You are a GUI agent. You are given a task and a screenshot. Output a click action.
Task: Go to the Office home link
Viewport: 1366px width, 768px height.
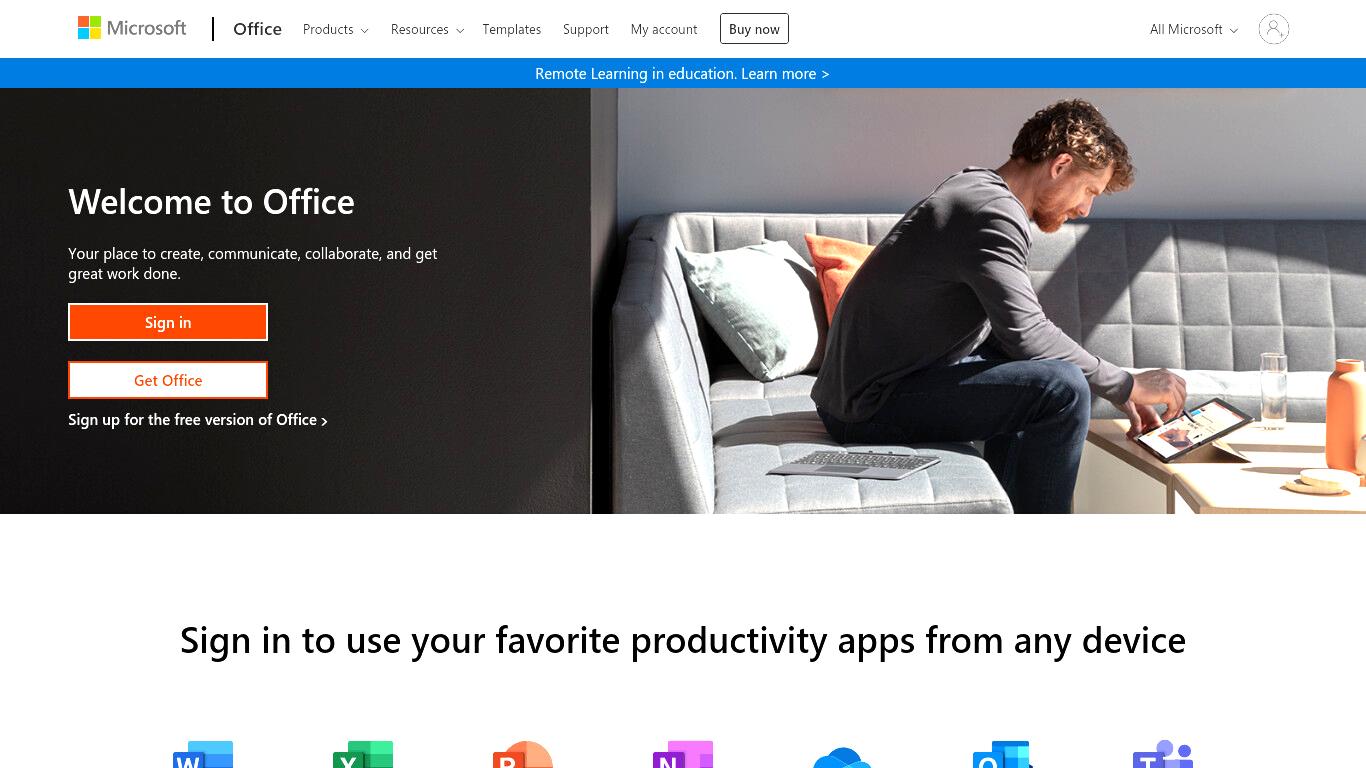(257, 29)
